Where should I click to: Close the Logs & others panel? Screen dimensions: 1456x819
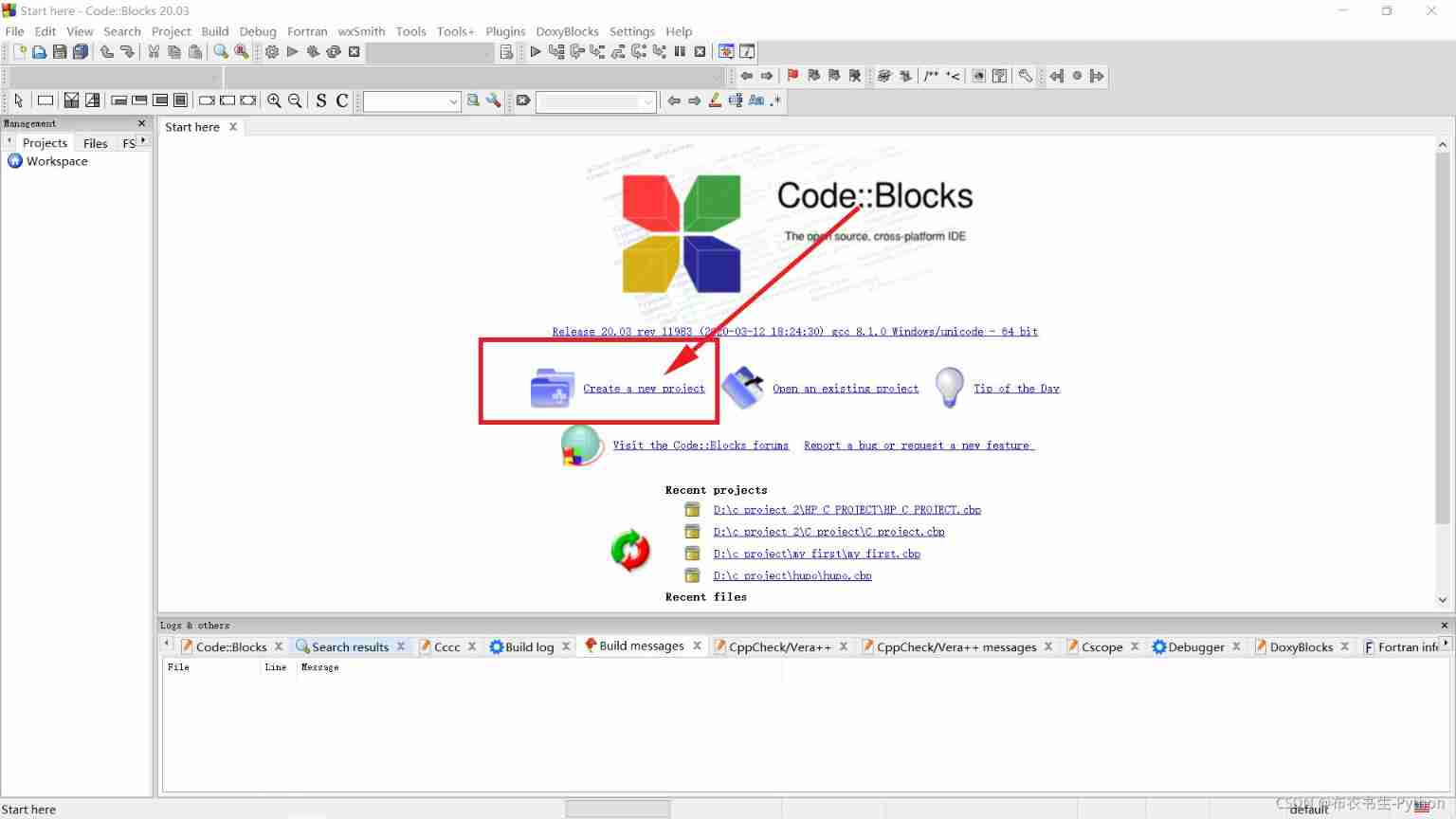tap(1445, 626)
